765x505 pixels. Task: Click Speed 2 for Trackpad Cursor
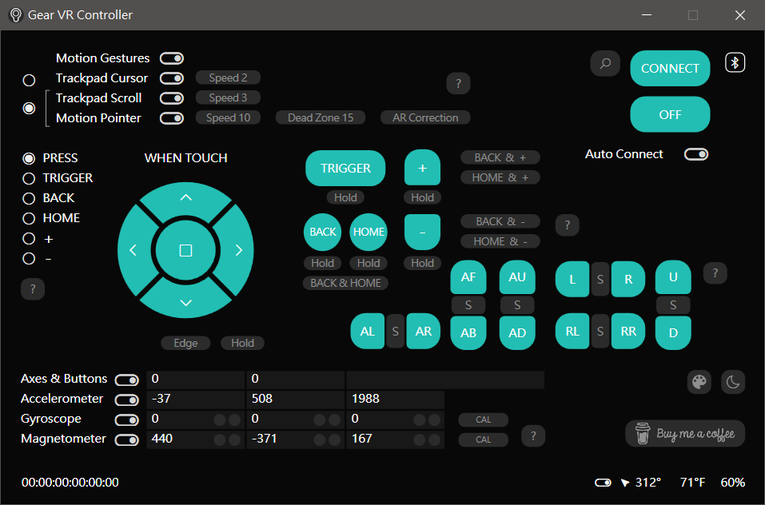tap(228, 78)
